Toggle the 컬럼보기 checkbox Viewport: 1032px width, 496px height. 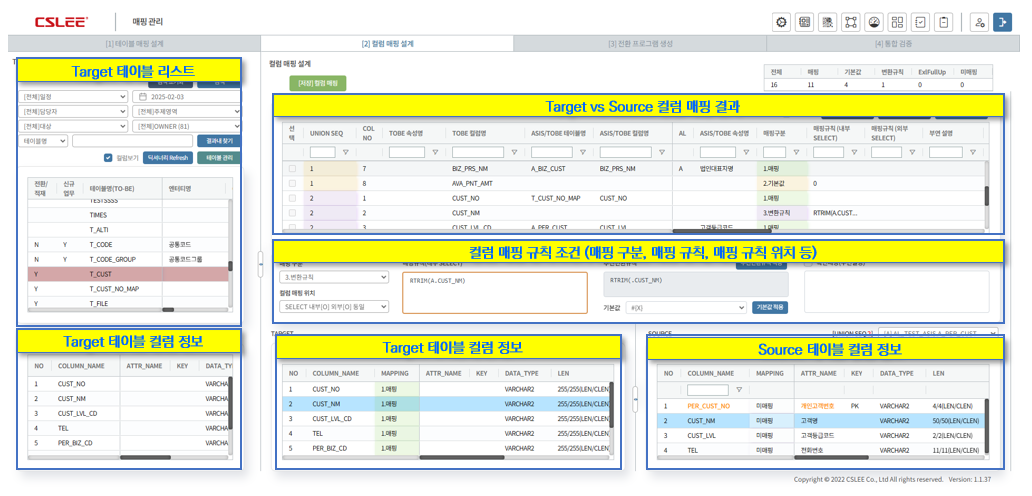109,158
